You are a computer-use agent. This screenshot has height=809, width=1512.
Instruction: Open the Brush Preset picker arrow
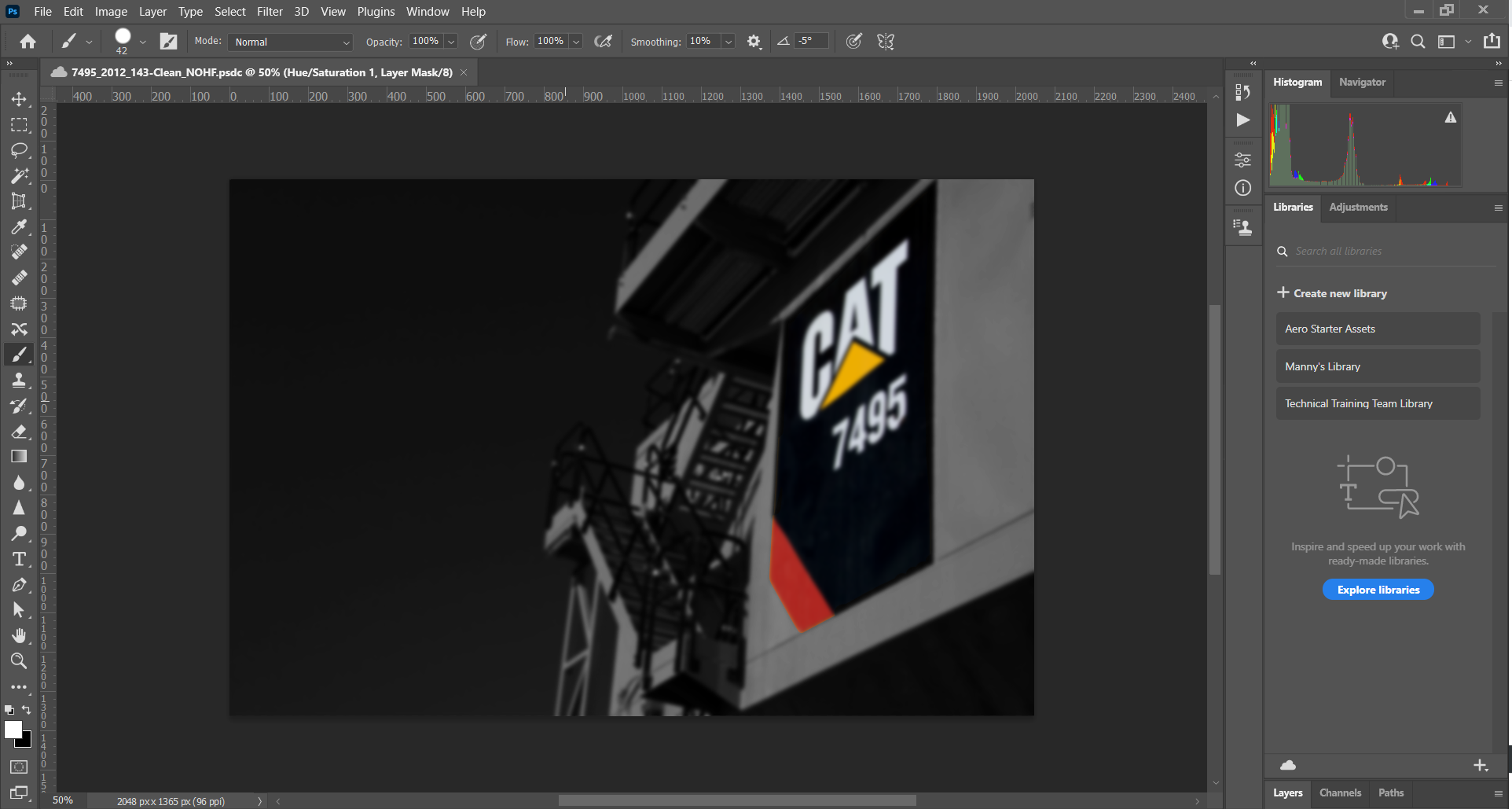142,42
